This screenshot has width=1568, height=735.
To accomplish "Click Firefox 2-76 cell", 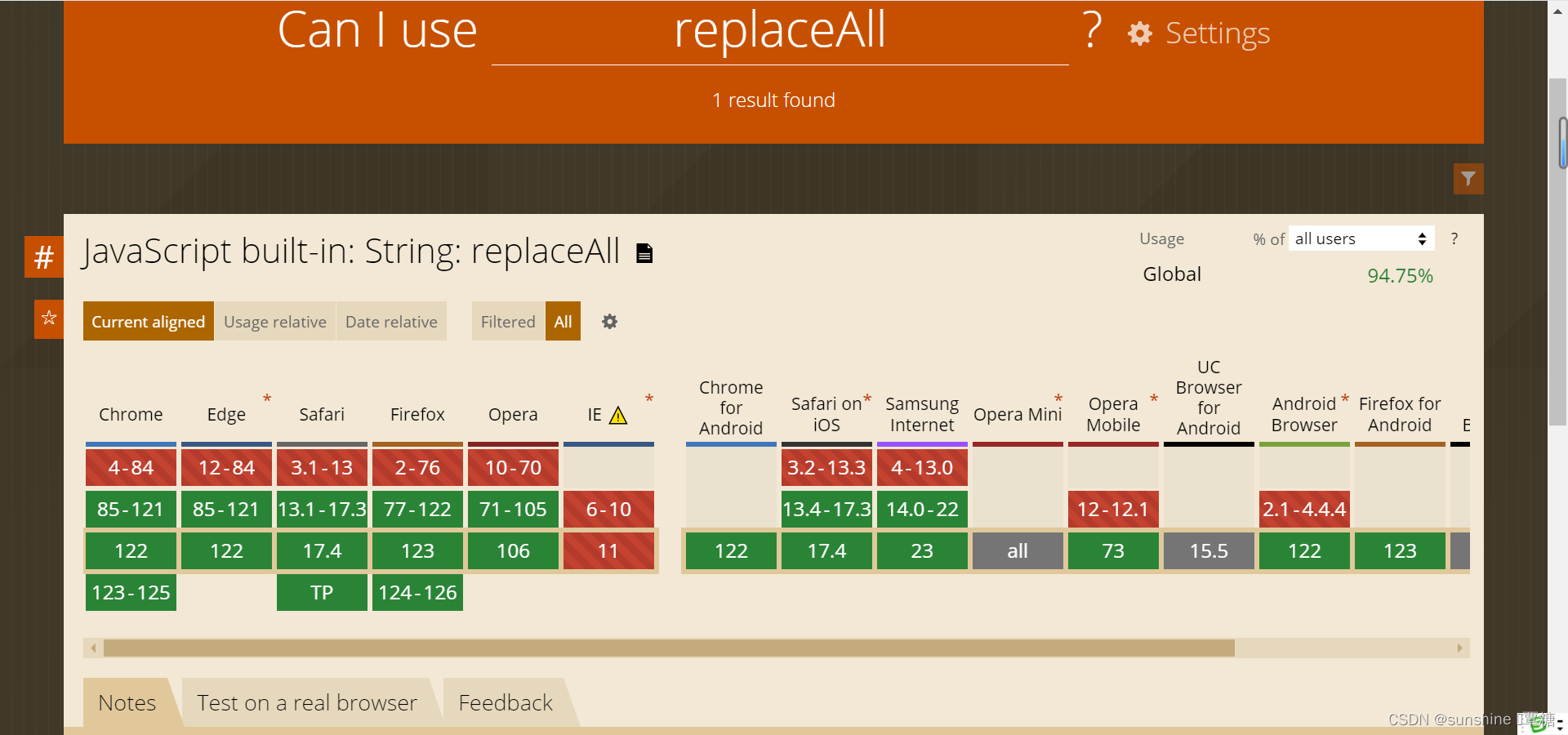I will [417, 468].
